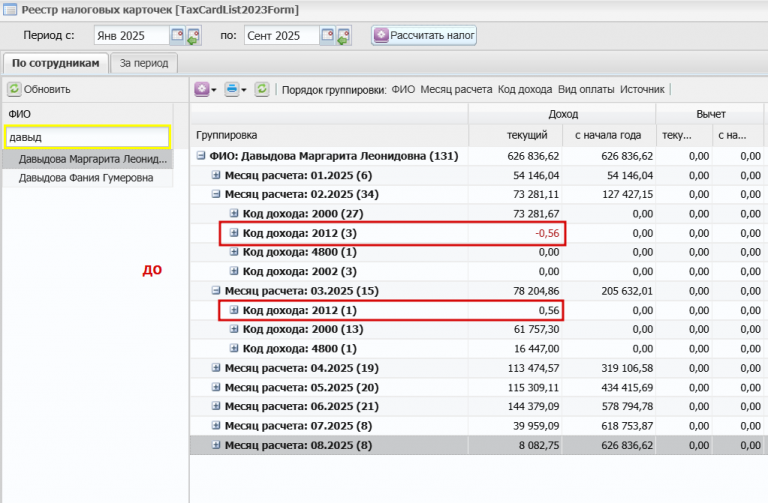This screenshot has height=503, width=768.
Task: Collapse Месяц расчета: 02.2025 row
Action: point(216,194)
